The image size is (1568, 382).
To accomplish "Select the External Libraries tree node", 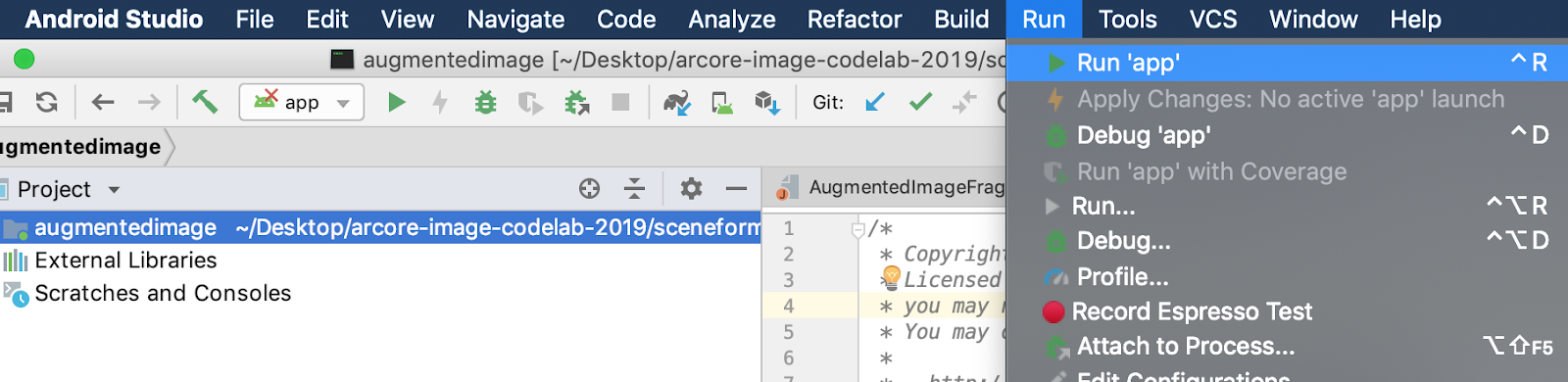I will coord(125,261).
